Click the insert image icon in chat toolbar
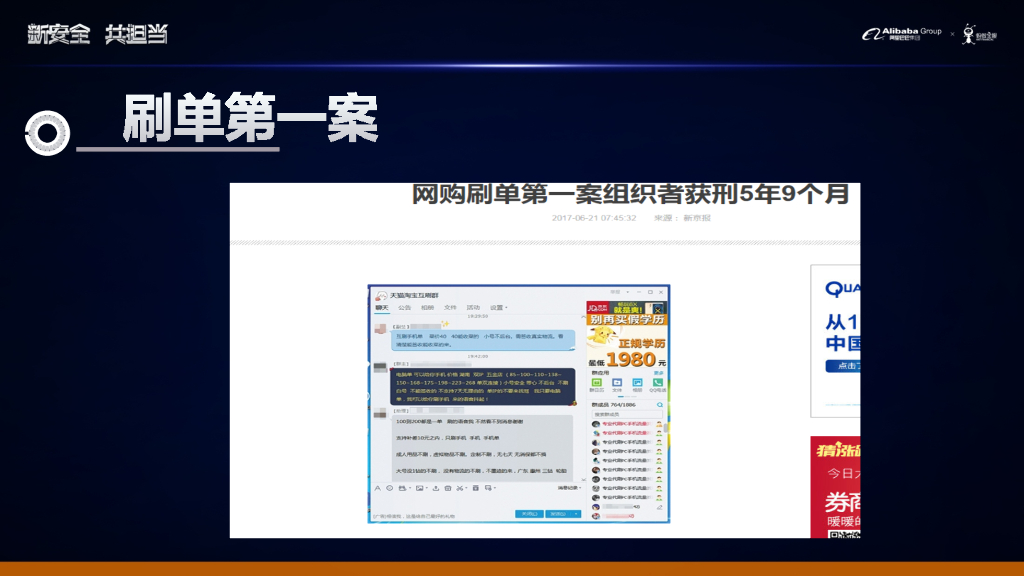 (x=420, y=488)
